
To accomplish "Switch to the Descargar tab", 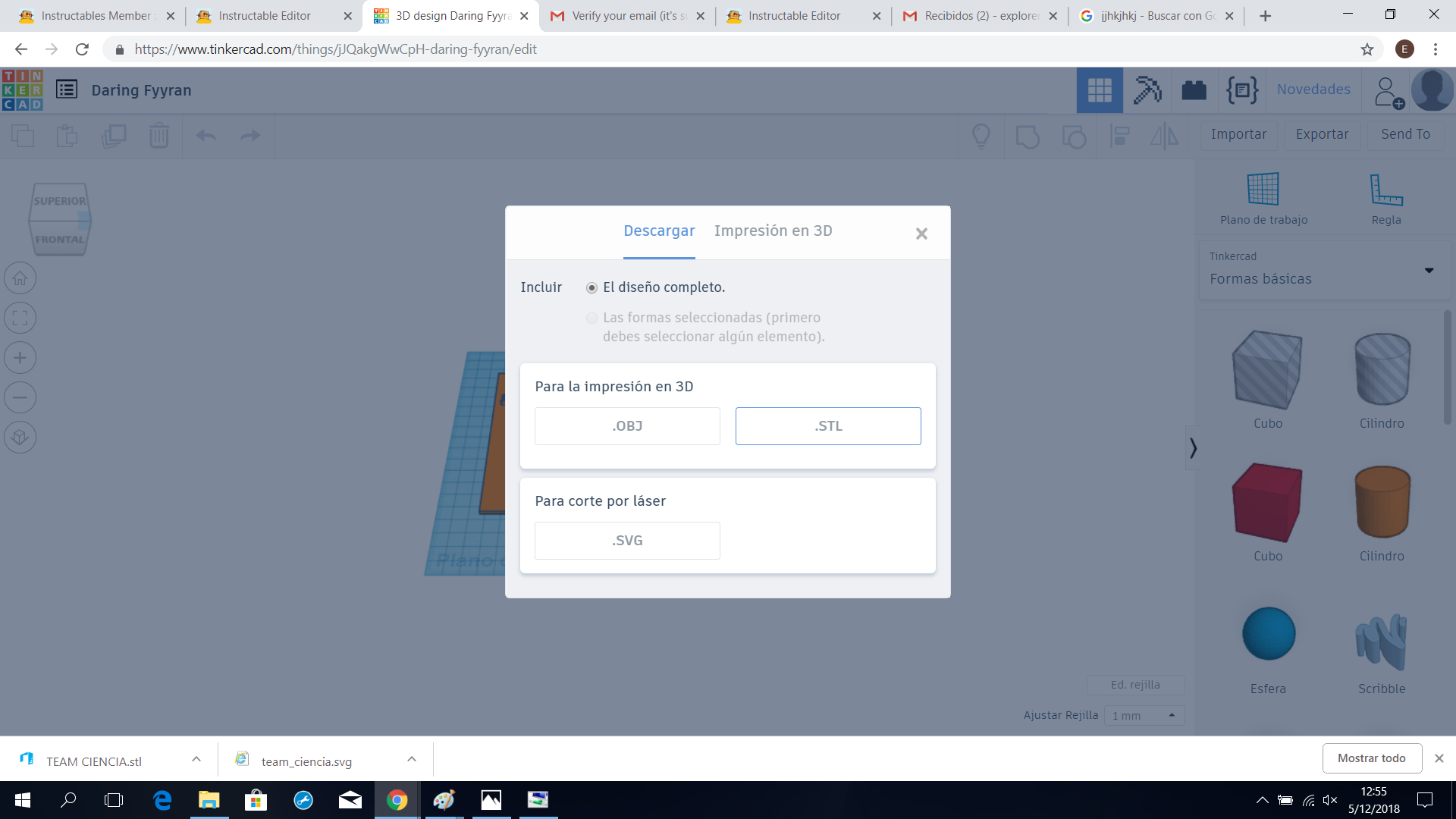I will pos(659,231).
